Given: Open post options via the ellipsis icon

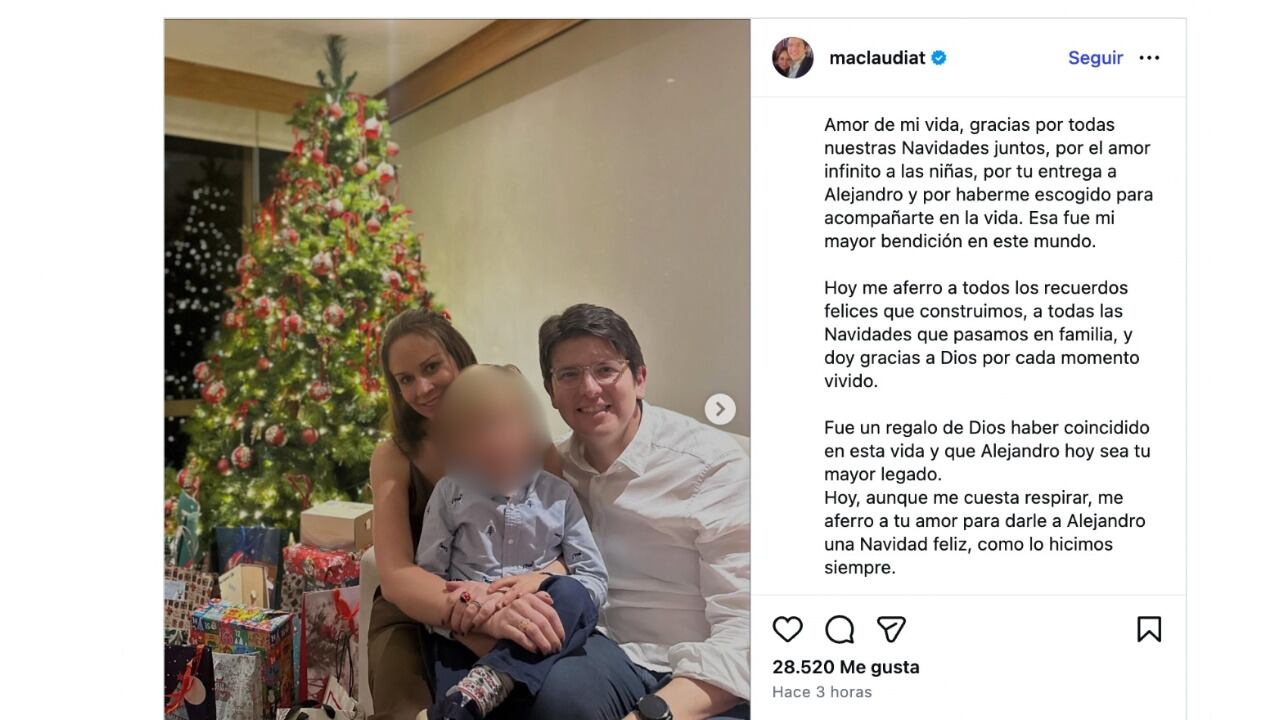Looking at the screenshot, I should [1149, 58].
